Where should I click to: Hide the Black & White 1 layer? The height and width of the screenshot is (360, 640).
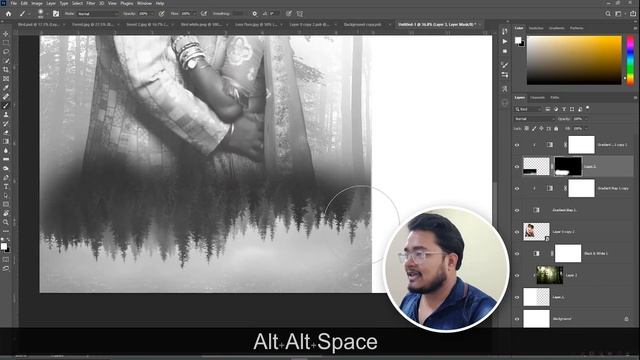point(517,253)
